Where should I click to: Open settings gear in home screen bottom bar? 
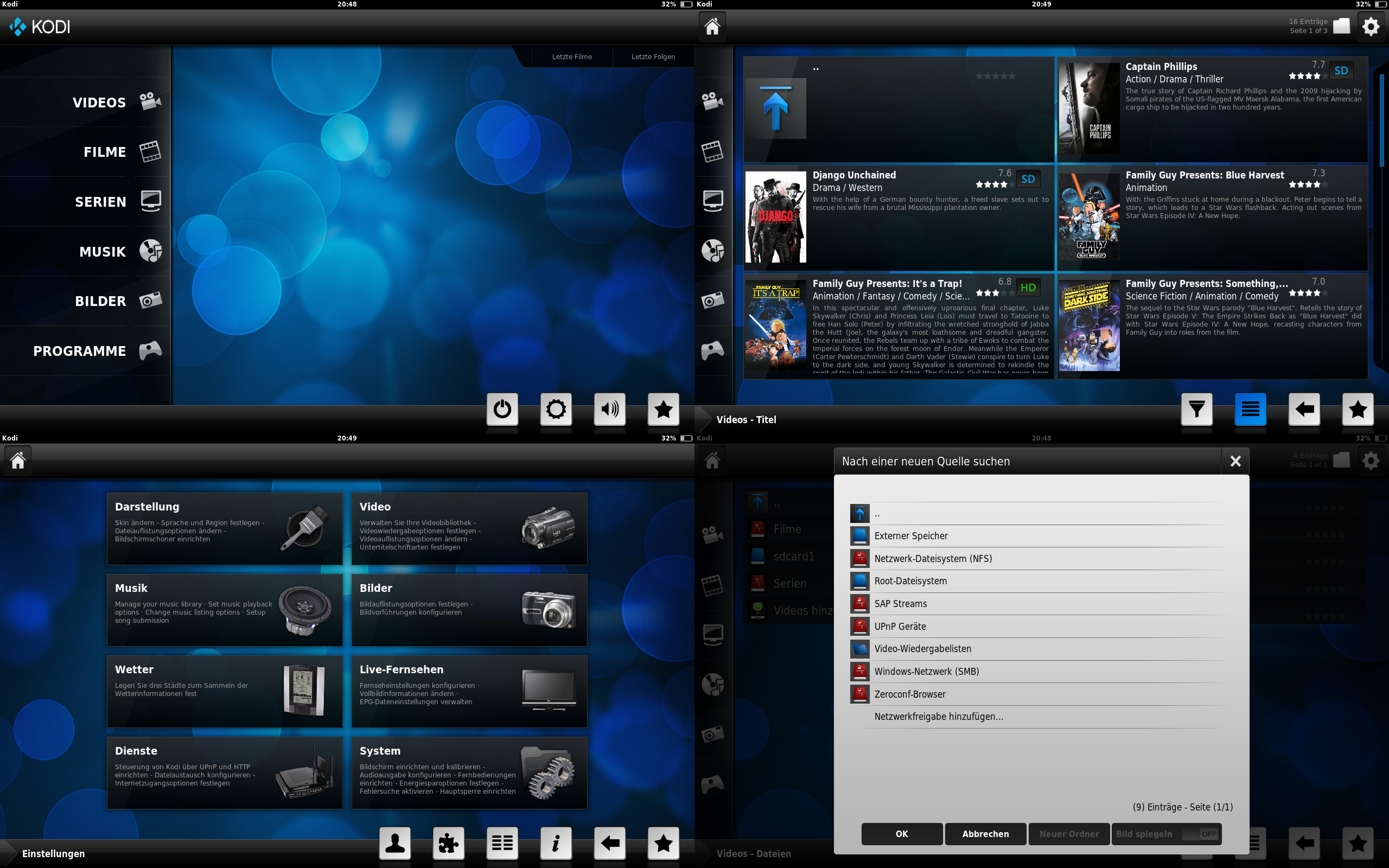556,409
